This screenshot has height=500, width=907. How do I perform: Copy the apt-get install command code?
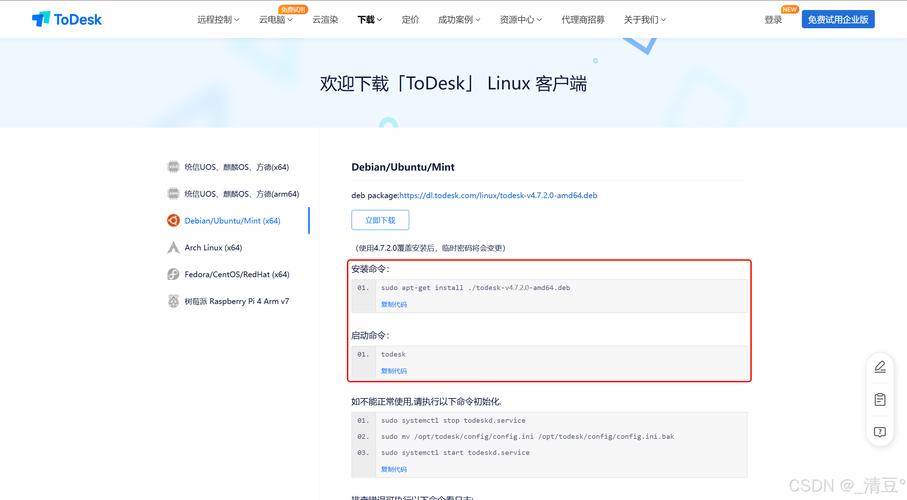pos(394,304)
